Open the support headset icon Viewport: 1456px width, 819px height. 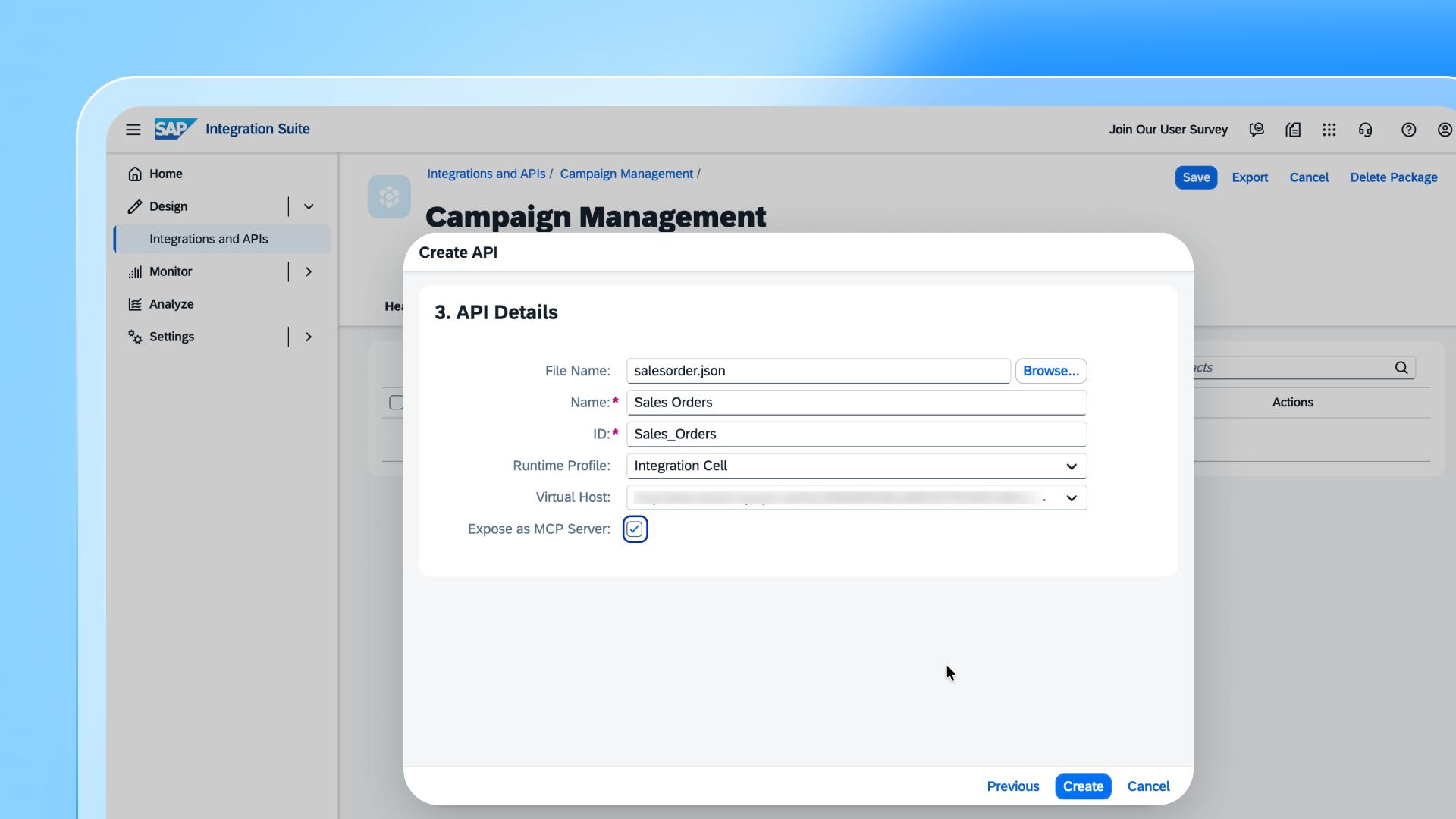pos(1366,130)
